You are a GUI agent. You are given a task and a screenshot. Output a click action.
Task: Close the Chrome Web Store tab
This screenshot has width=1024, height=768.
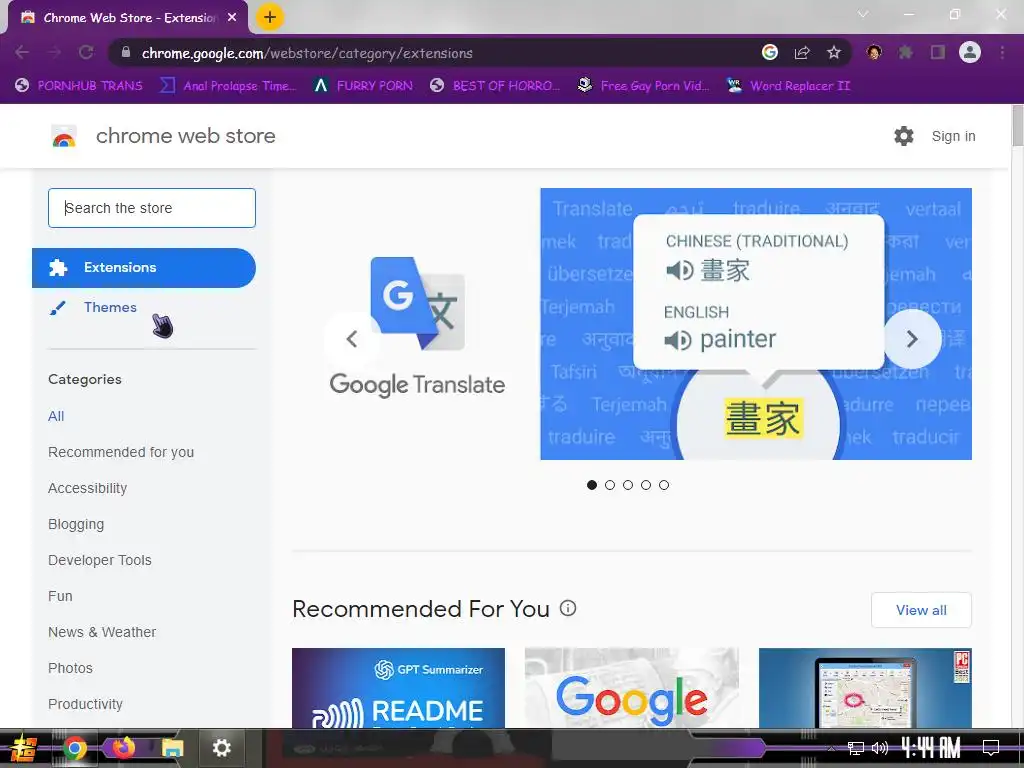click(x=232, y=18)
